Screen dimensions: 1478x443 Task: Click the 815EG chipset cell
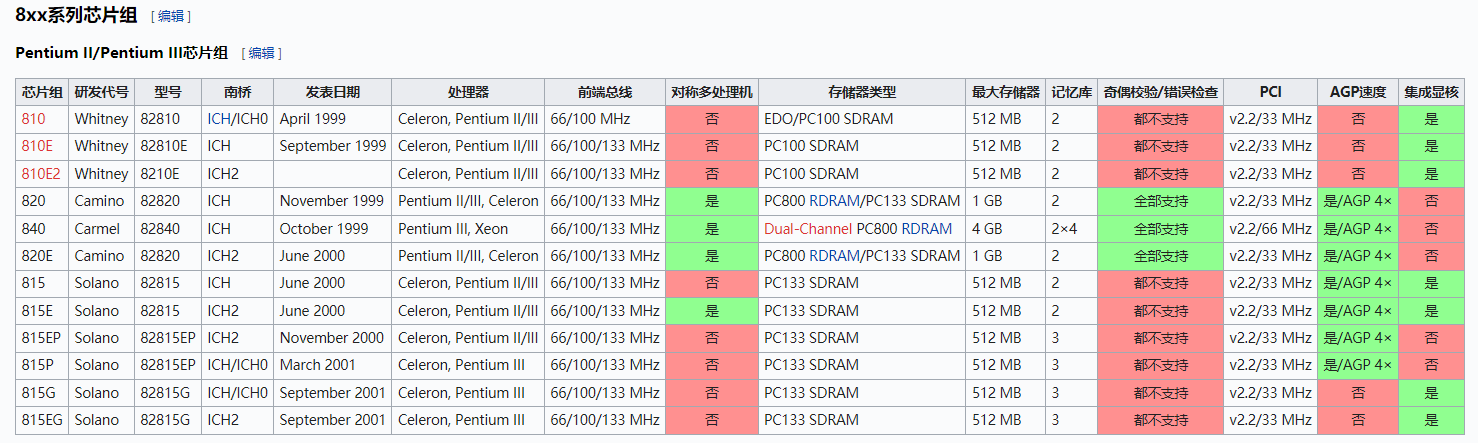pyautogui.click(x=42, y=420)
